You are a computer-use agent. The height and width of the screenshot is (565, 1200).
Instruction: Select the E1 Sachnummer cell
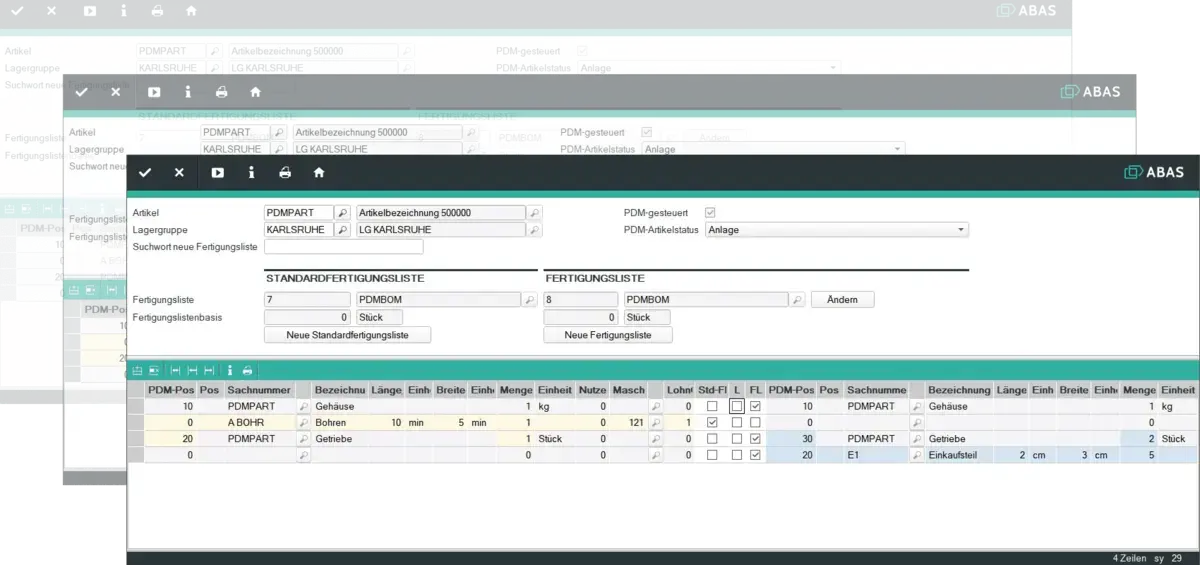(875, 455)
